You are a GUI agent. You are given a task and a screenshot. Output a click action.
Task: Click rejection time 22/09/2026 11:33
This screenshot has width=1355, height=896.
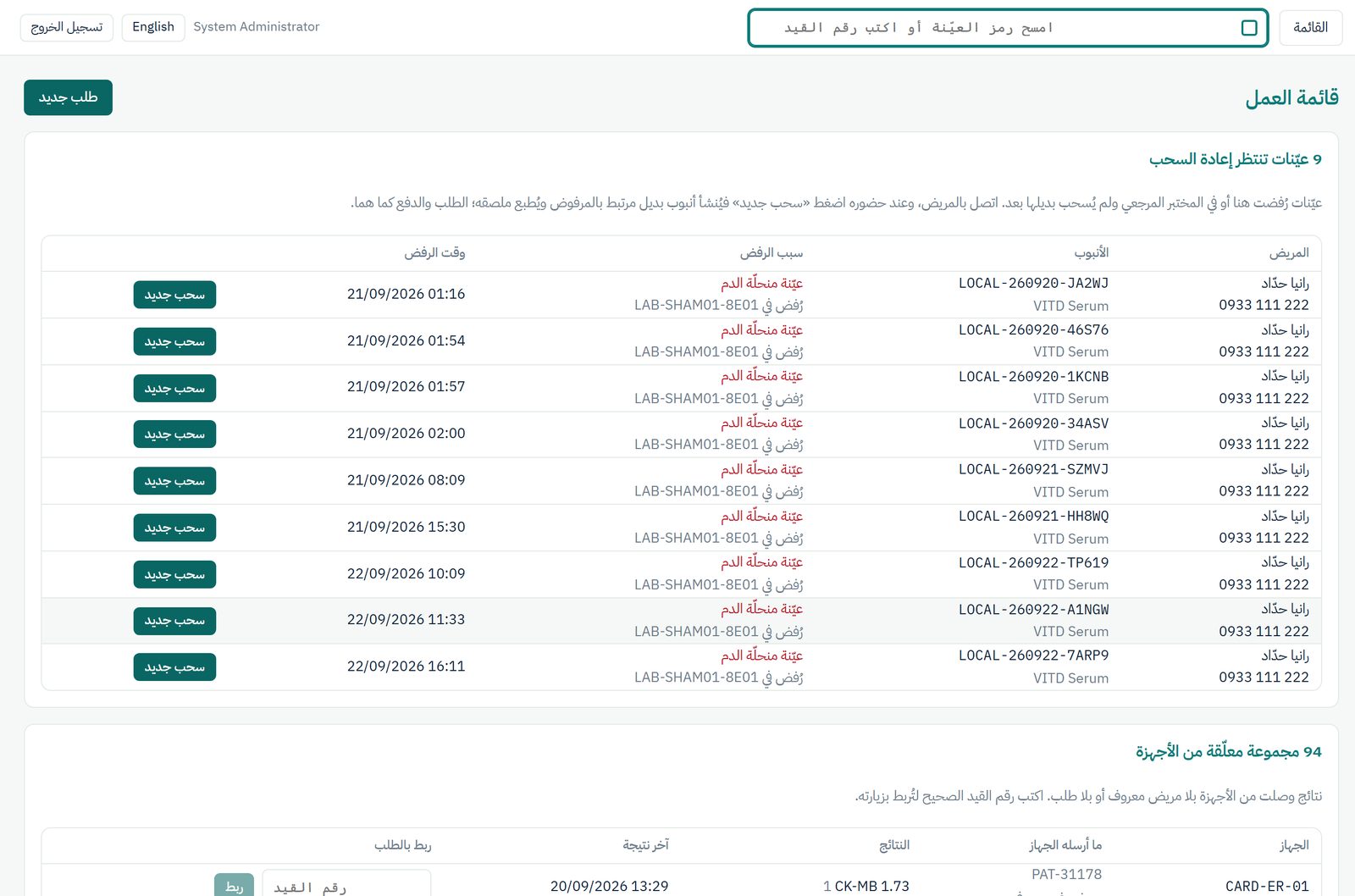click(x=406, y=620)
